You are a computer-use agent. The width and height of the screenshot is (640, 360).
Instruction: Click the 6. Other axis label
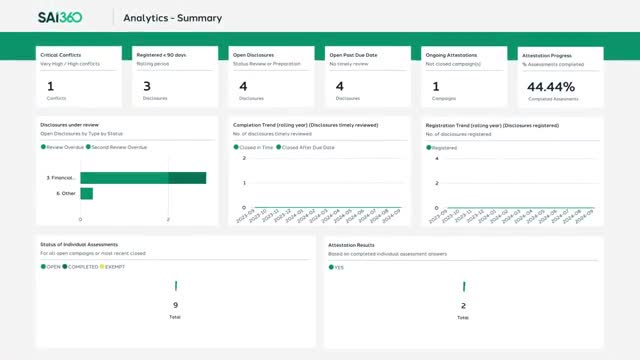(66, 193)
